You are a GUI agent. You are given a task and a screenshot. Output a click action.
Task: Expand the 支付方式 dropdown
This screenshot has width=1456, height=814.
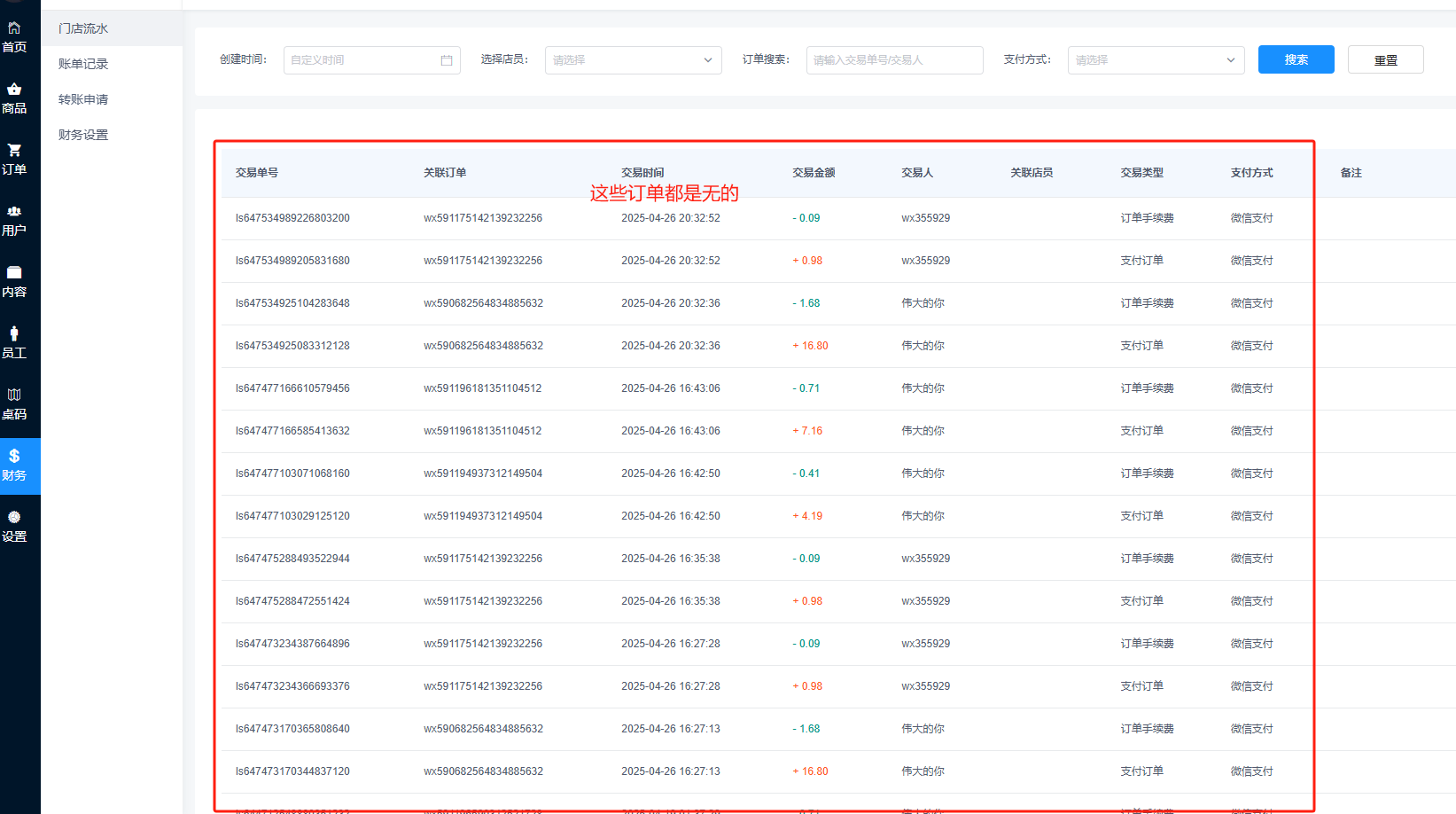(1156, 60)
